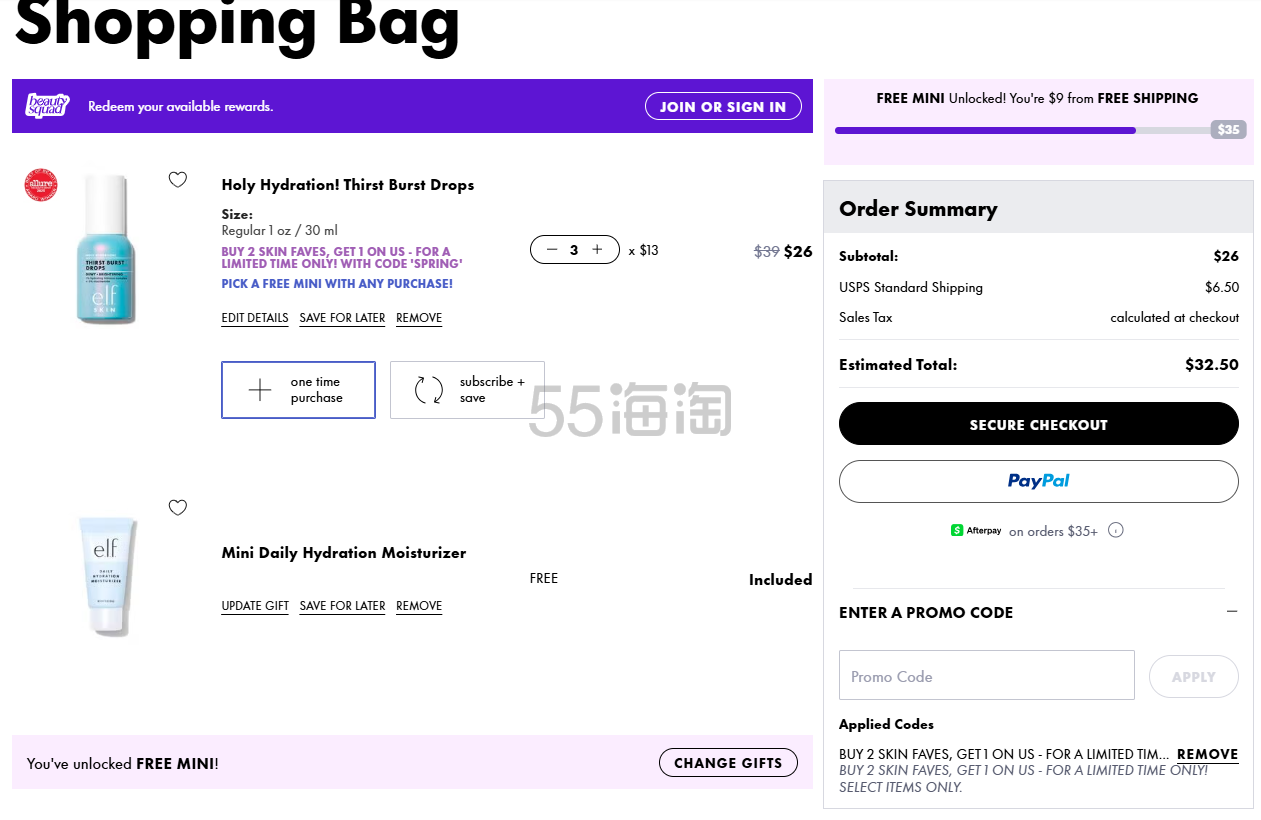
Task: Click the Afterpay info icon
Action: pos(1116,530)
